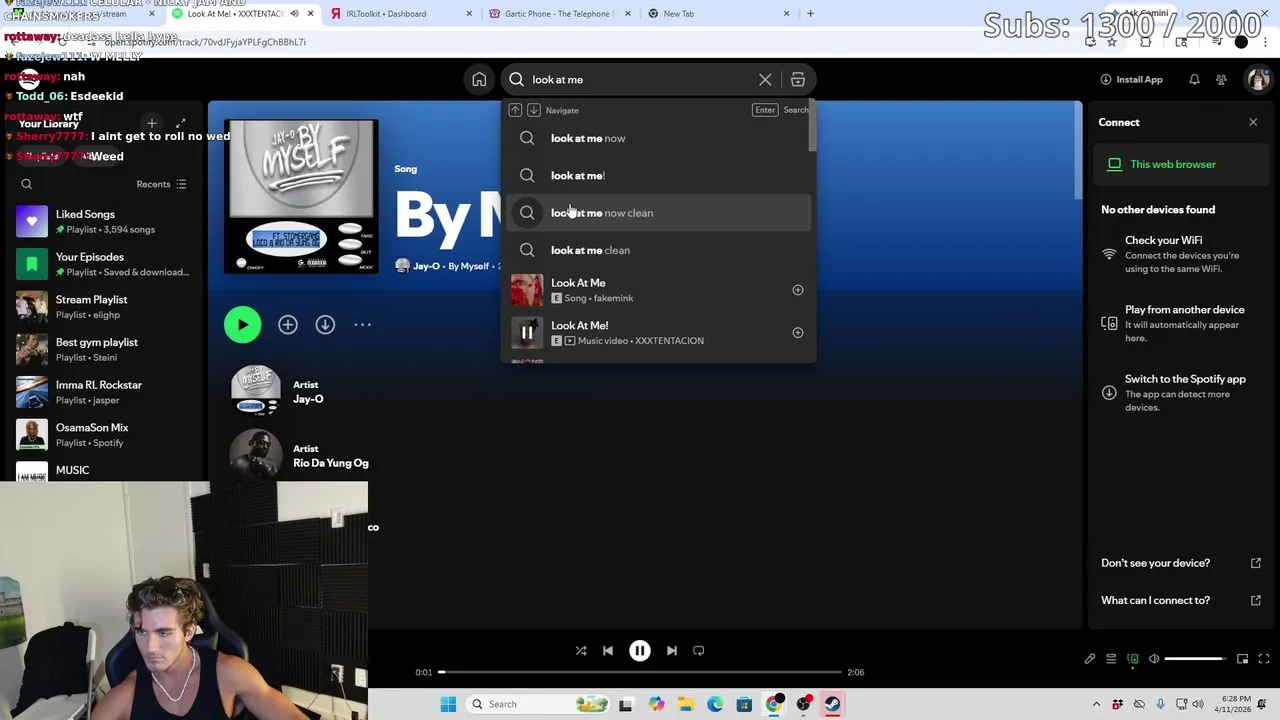The image size is (1280, 720).
Task: Open OsamaSon Mix playlist
Action: coord(104,435)
